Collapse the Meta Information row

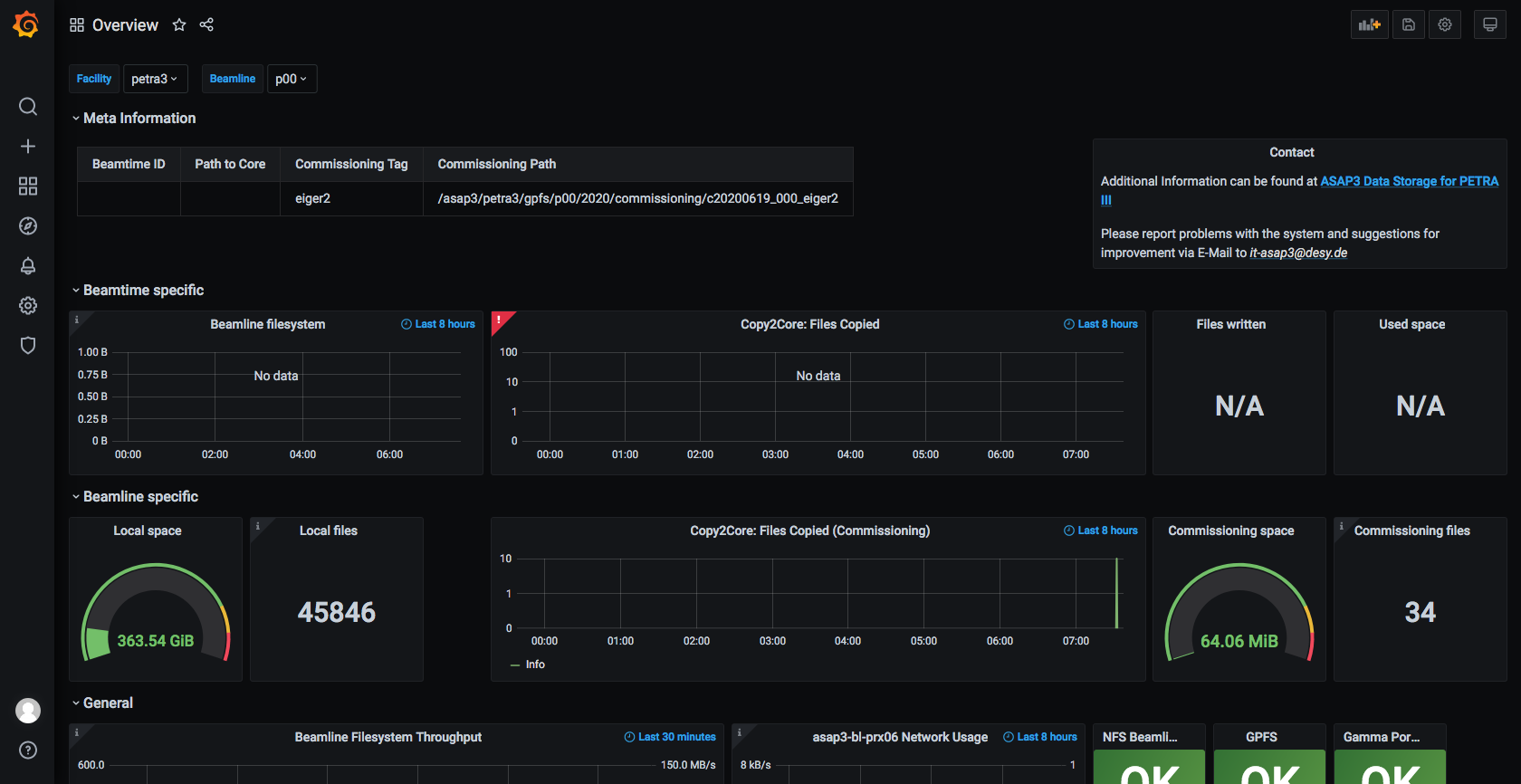click(139, 119)
